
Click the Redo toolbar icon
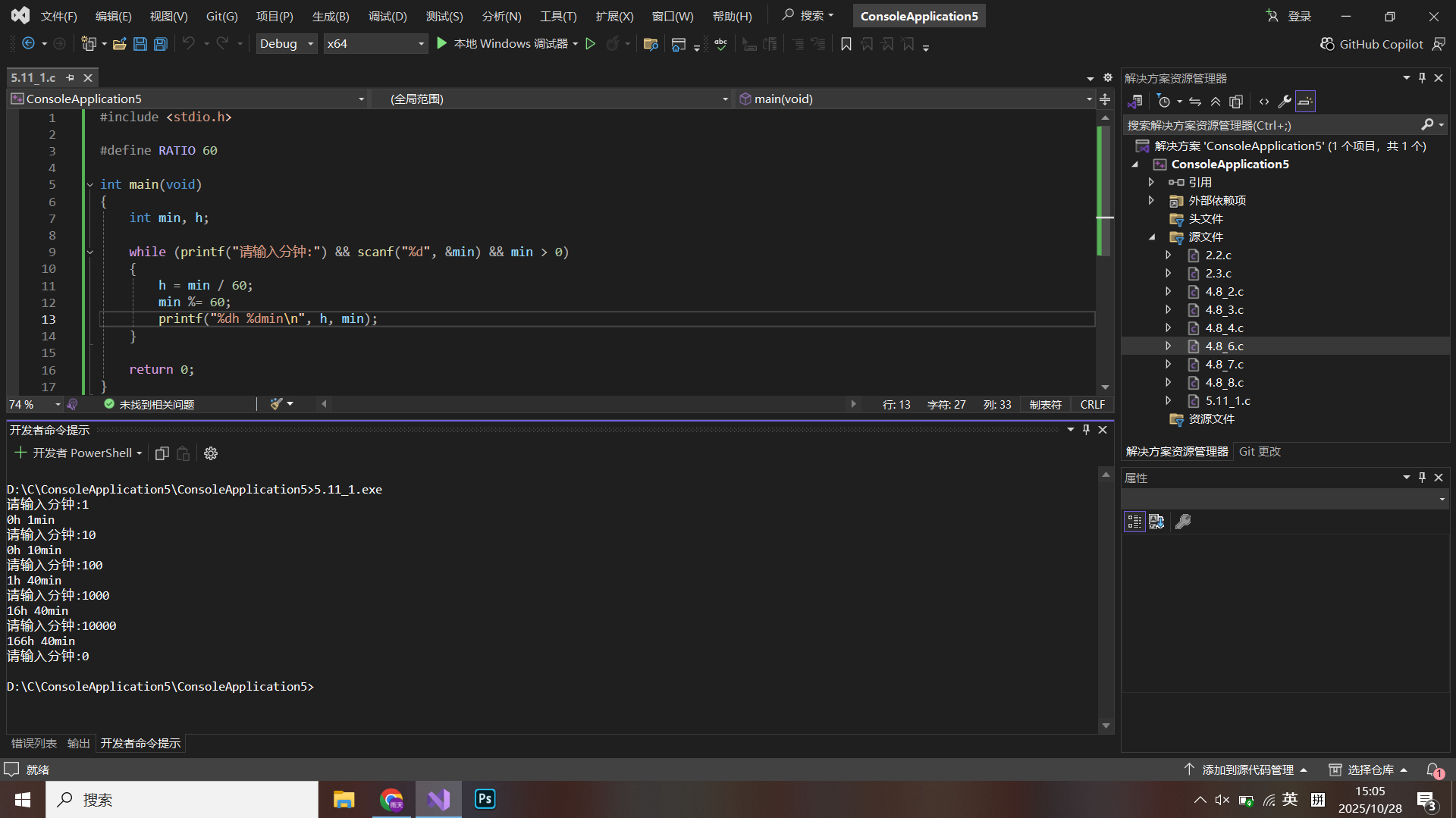(x=222, y=44)
